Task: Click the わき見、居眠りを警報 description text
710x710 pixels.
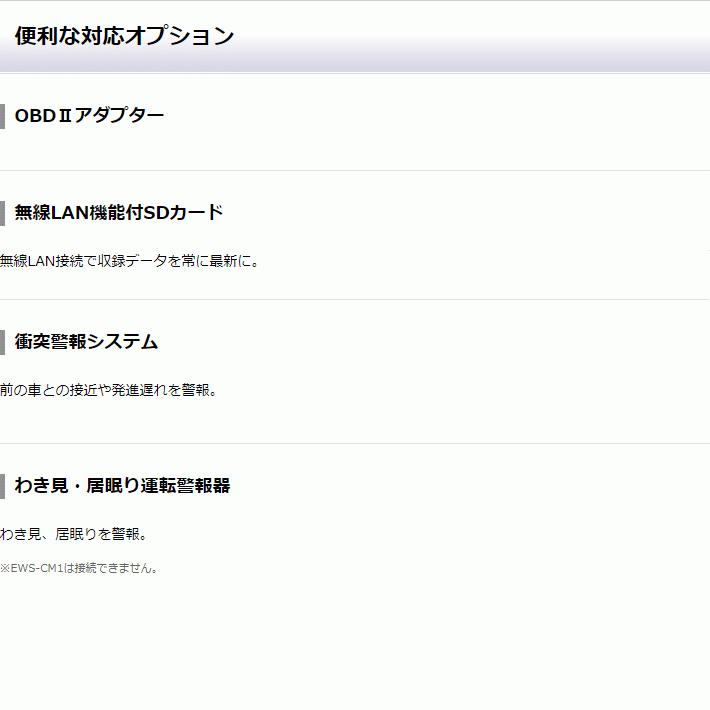Action: pos(74,534)
